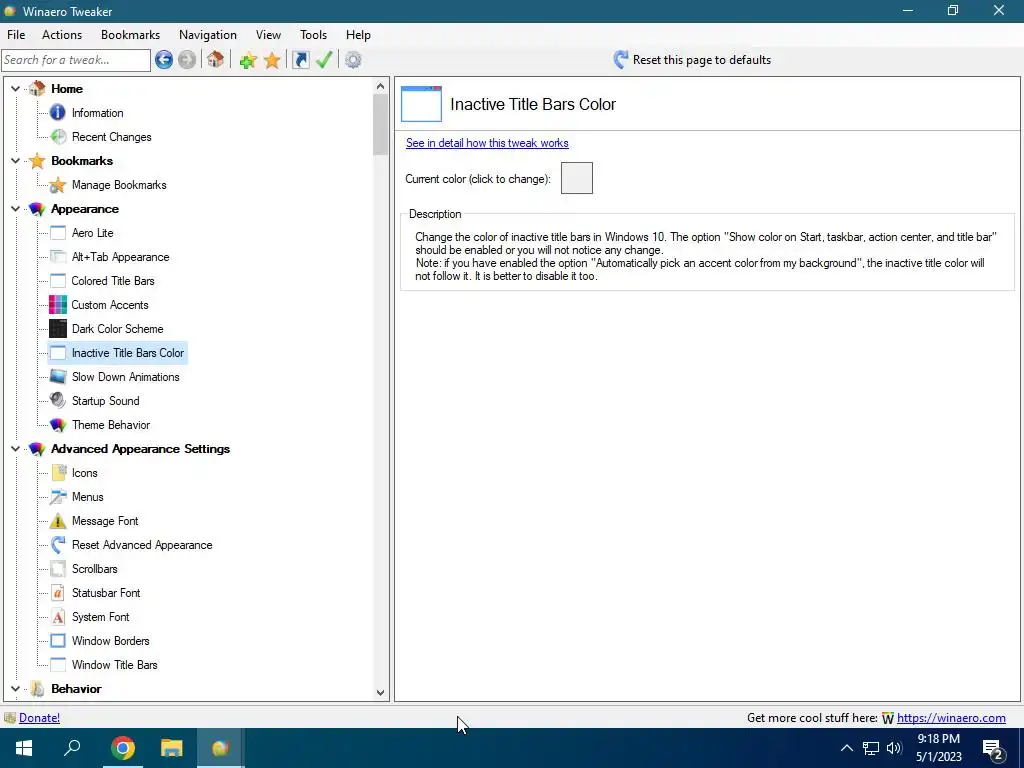This screenshot has width=1024, height=768.
Task: Click the Information tree icon
Action: tap(57, 112)
